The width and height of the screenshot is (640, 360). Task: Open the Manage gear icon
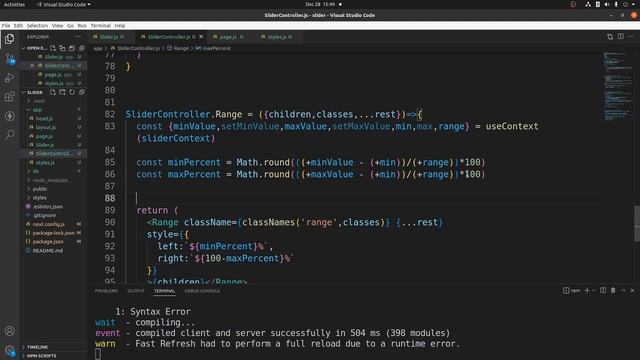tap(9, 350)
